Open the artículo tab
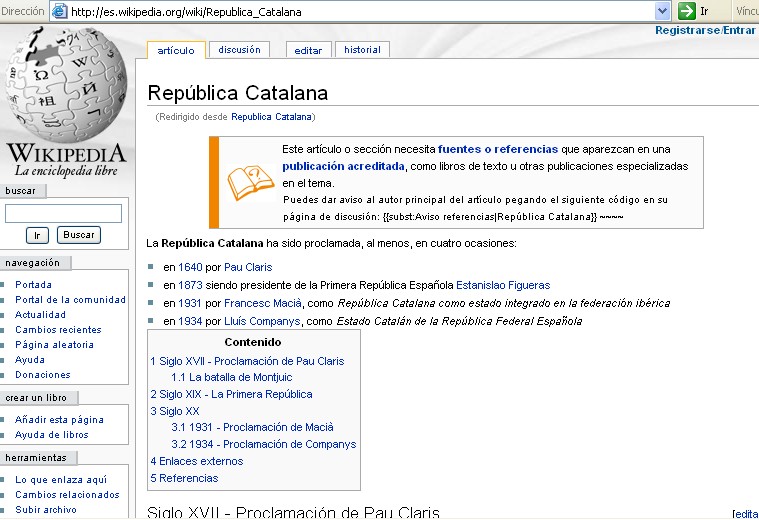The width and height of the screenshot is (759, 520). (x=176, y=50)
